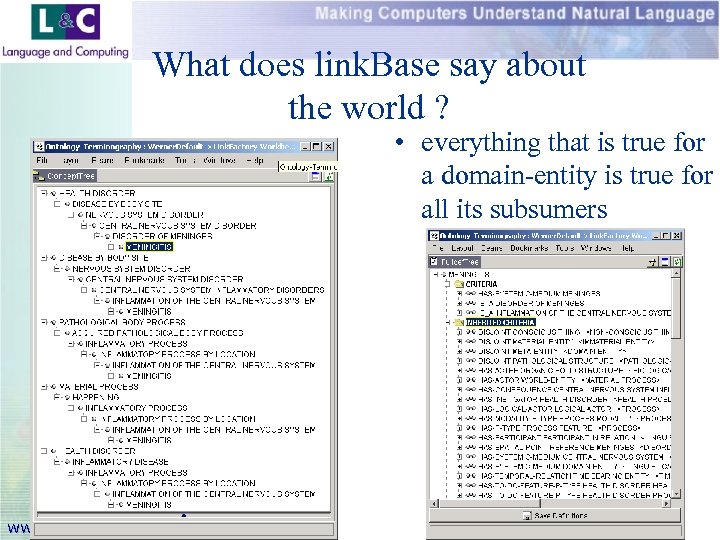The height and width of the screenshot is (540, 720).
Task: Collapse INFLAMMATORY DISEASE node
Action: (57, 462)
